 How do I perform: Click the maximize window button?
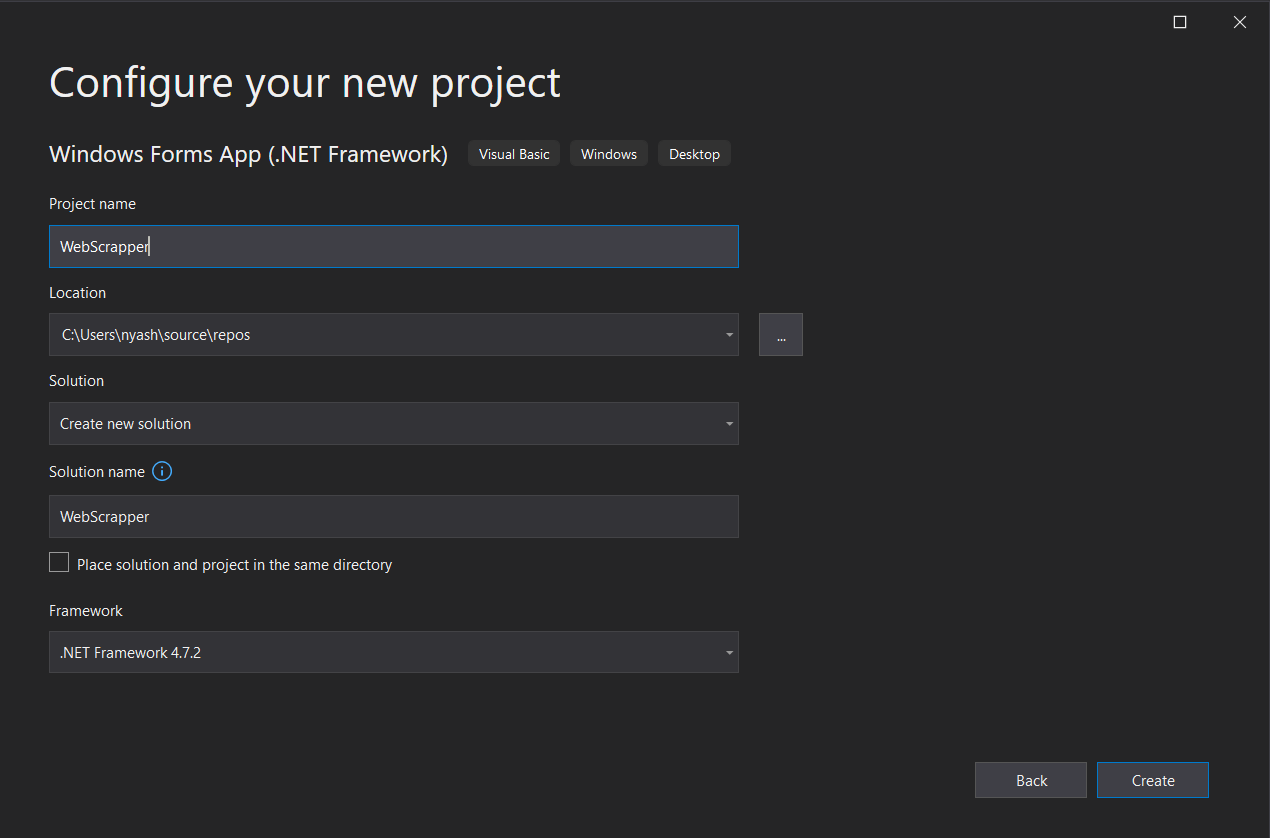(x=1179, y=21)
